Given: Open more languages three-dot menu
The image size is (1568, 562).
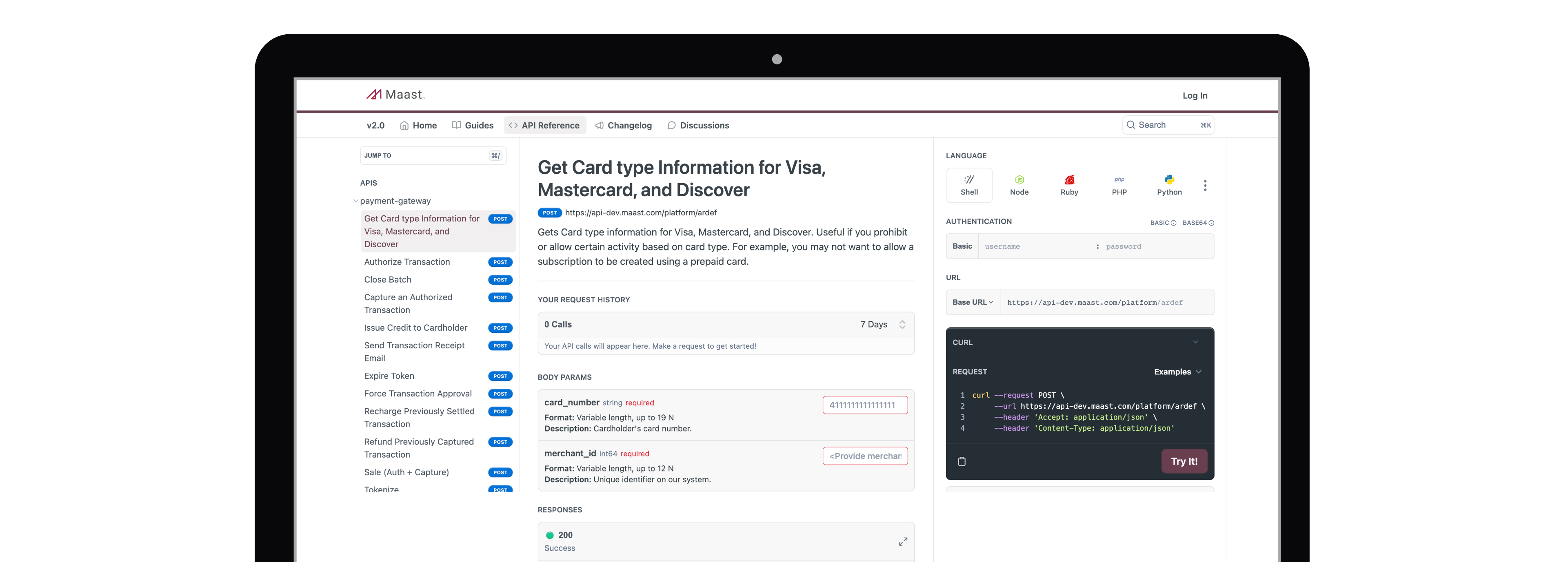Looking at the screenshot, I should click(x=1205, y=186).
